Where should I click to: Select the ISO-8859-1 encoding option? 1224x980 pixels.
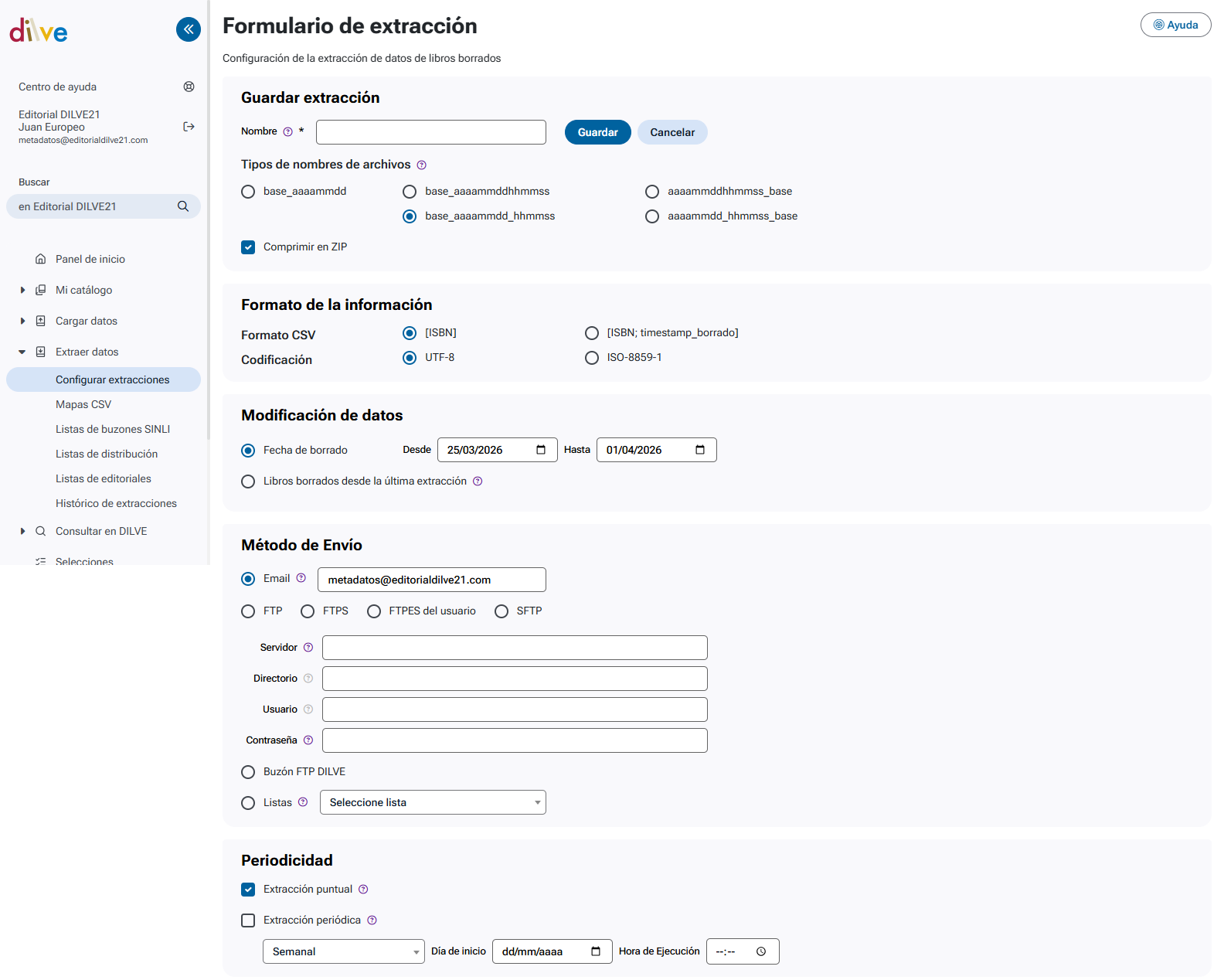592,358
